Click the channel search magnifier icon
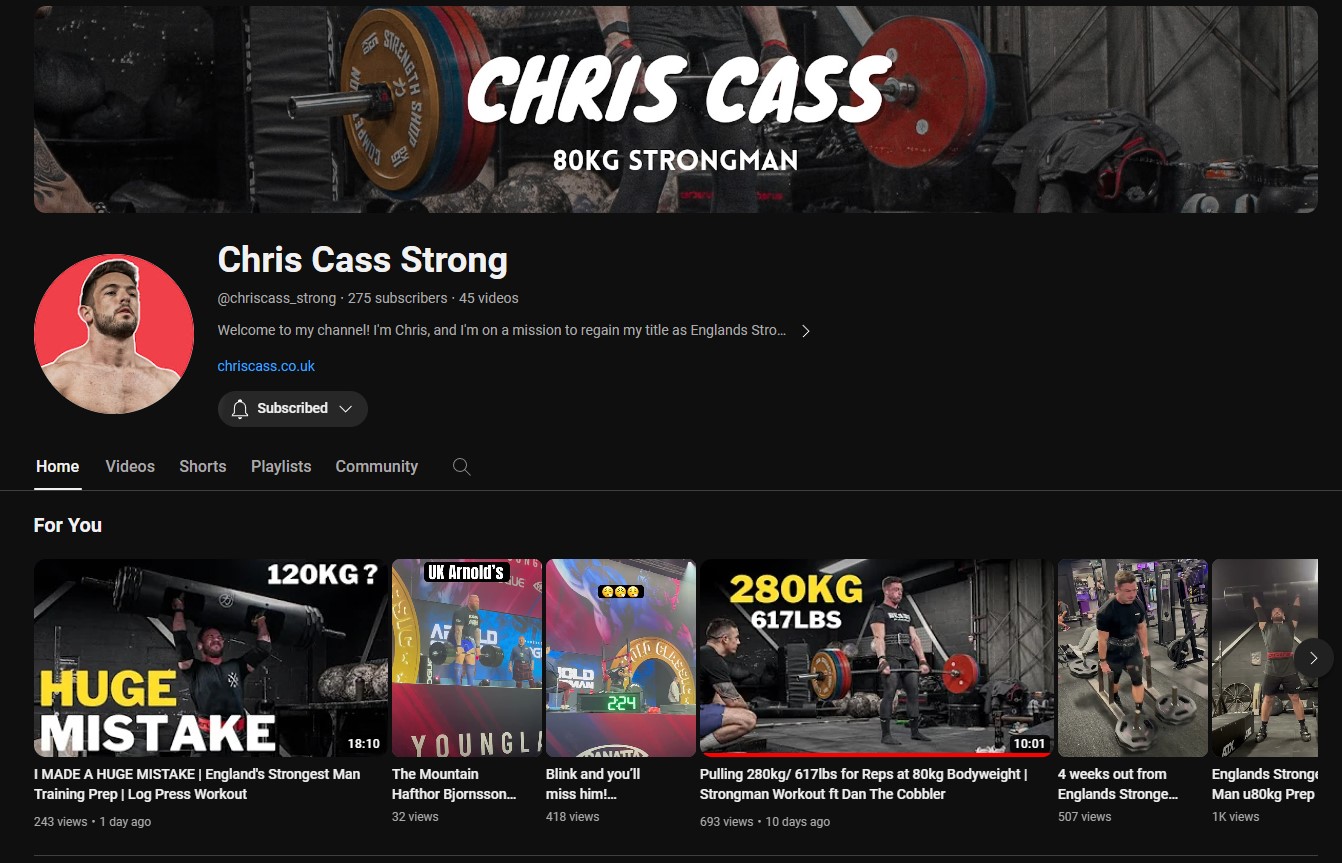 (x=461, y=467)
